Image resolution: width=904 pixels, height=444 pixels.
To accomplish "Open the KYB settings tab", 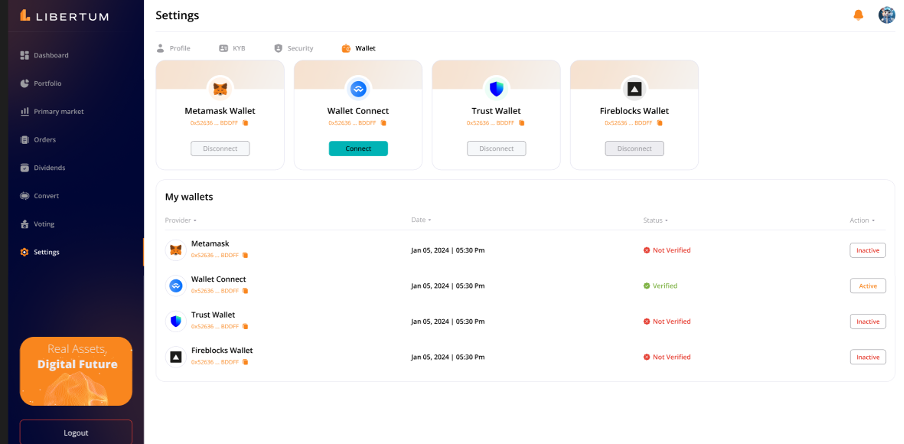I will point(232,48).
